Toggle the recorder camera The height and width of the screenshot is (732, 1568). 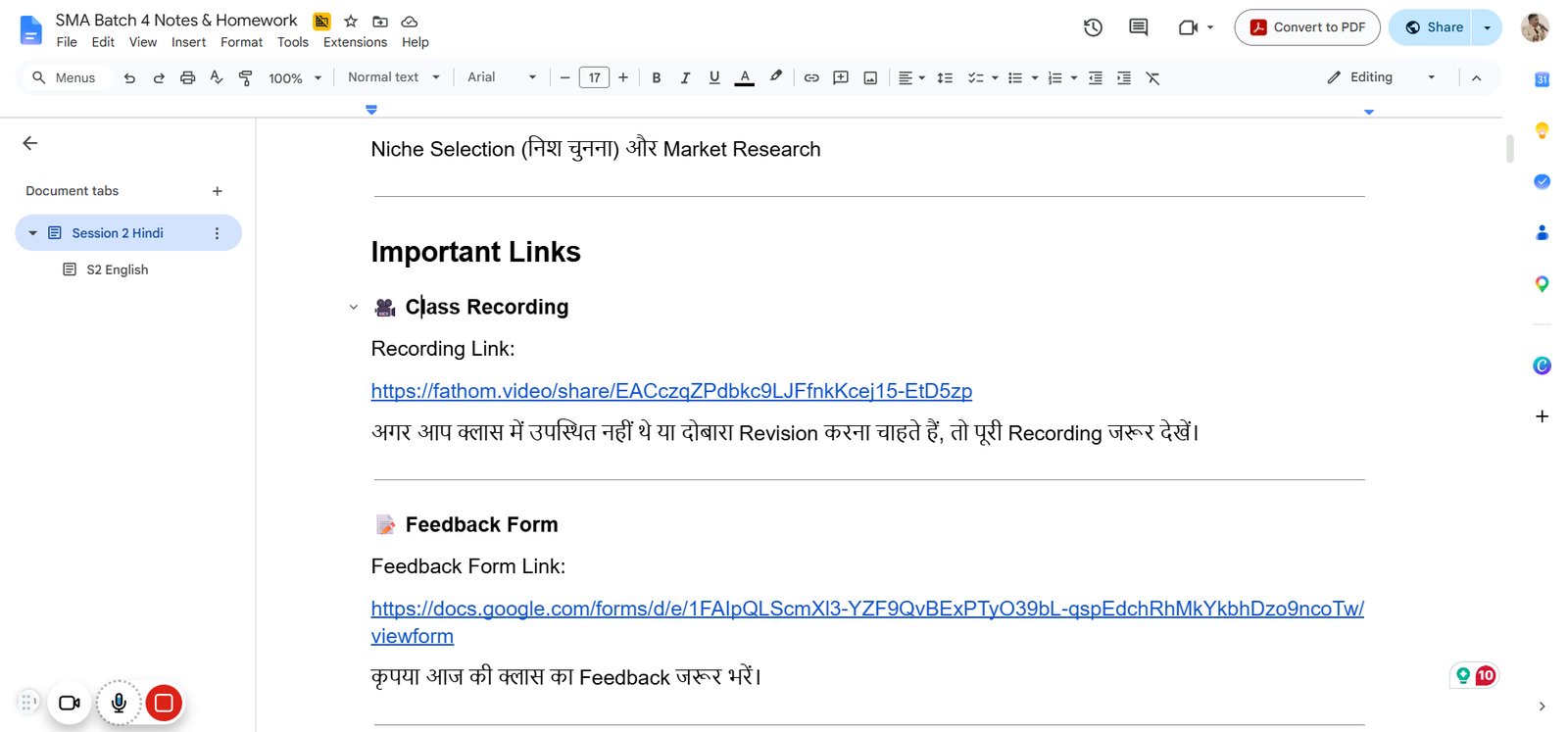pyautogui.click(x=70, y=703)
